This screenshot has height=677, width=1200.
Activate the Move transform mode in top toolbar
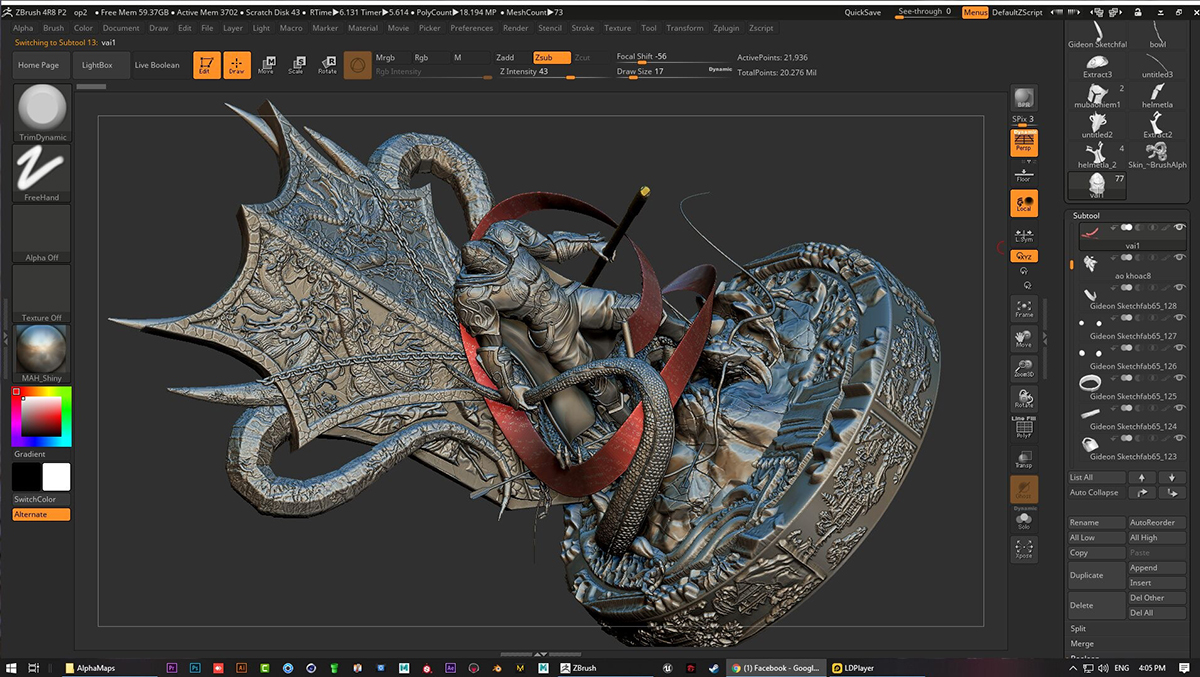pos(266,65)
